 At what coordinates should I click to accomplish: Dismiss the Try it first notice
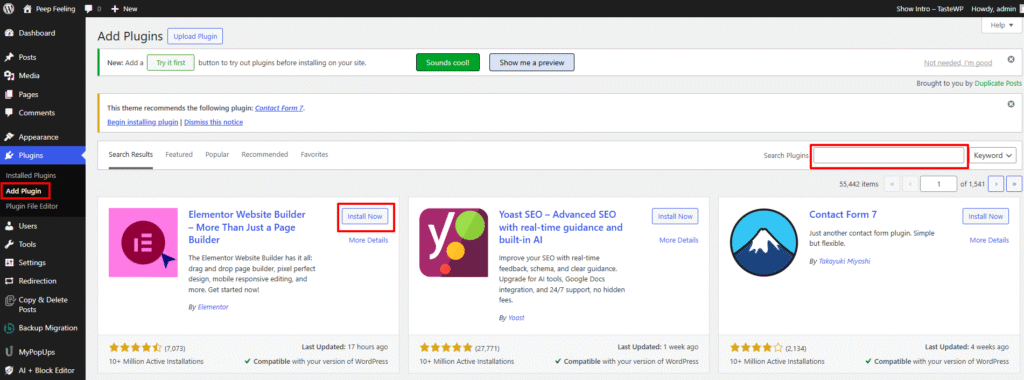[1011, 59]
